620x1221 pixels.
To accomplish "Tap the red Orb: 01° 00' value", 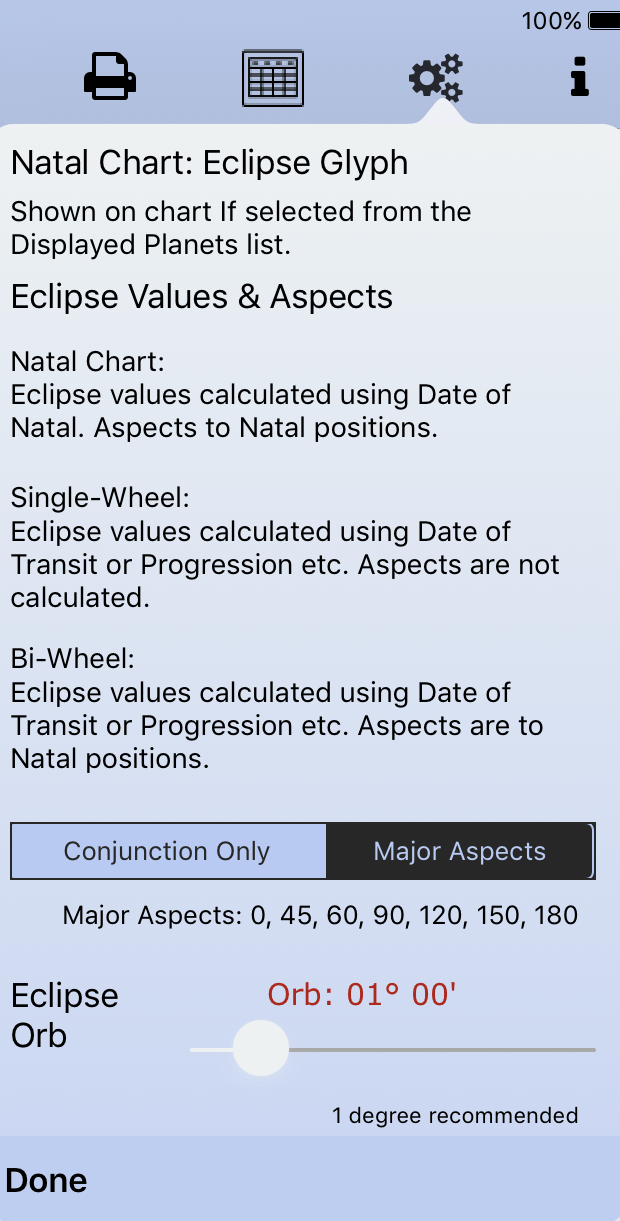I will tap(363, 995).
